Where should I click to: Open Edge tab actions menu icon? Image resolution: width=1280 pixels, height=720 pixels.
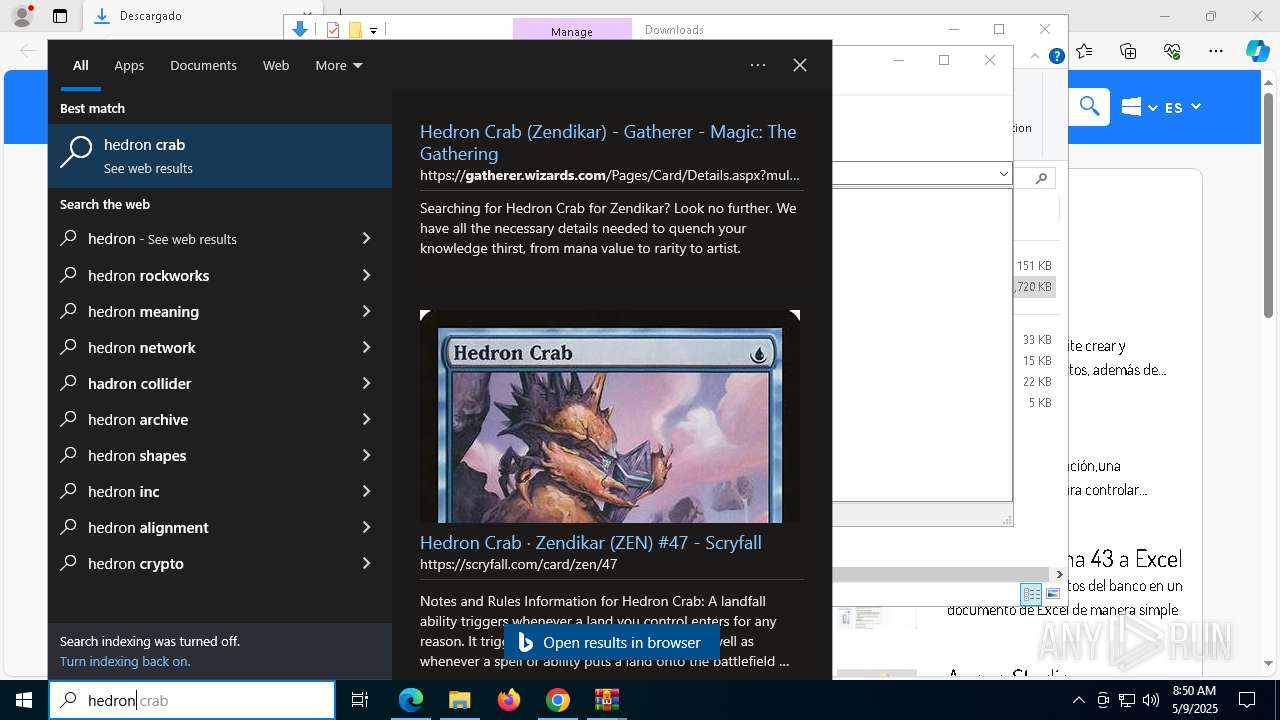point(60,16)
